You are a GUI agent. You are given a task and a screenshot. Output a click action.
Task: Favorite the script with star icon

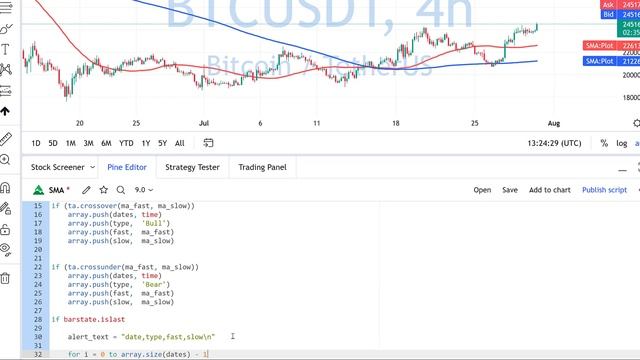[104, 190]
